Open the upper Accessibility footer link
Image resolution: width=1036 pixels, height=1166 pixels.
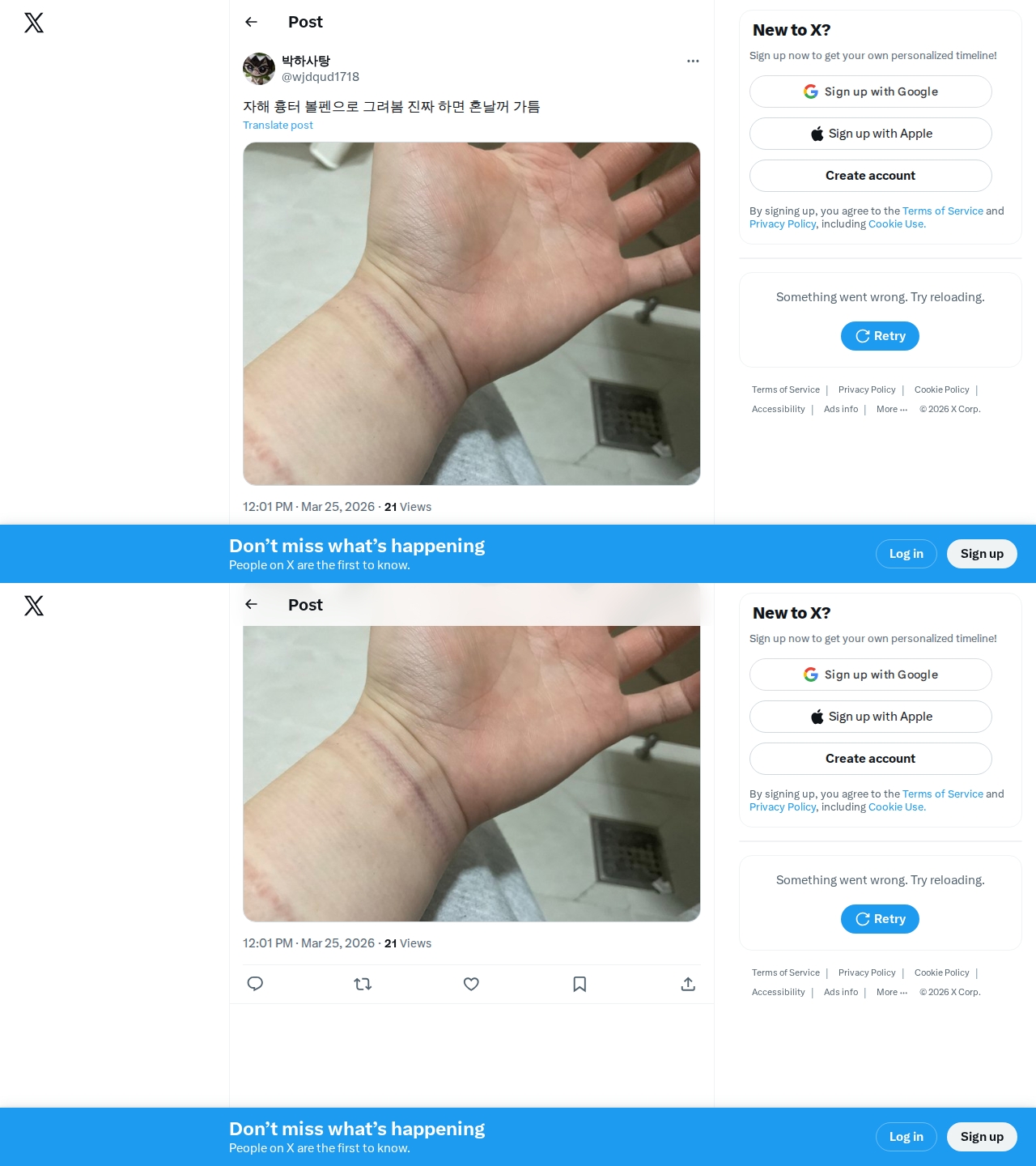tap(779, 409)
